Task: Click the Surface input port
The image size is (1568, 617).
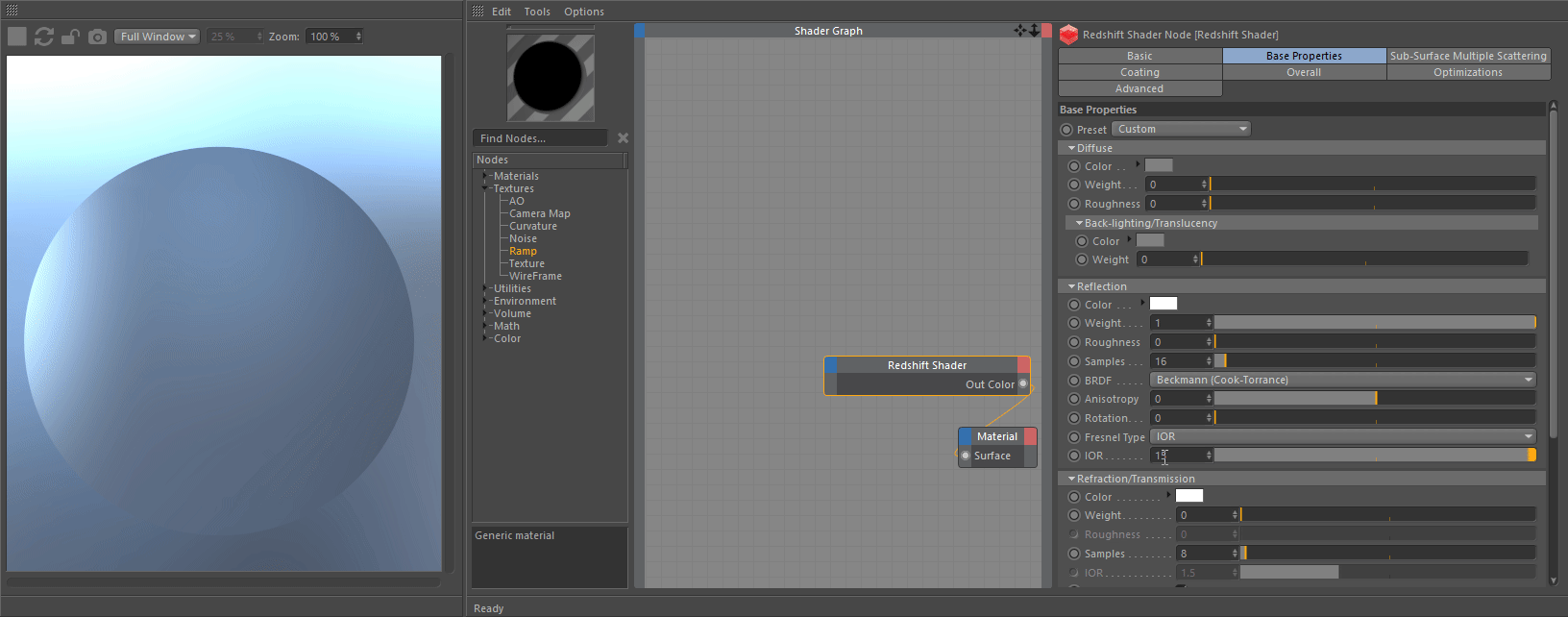Action: (966, 456)
